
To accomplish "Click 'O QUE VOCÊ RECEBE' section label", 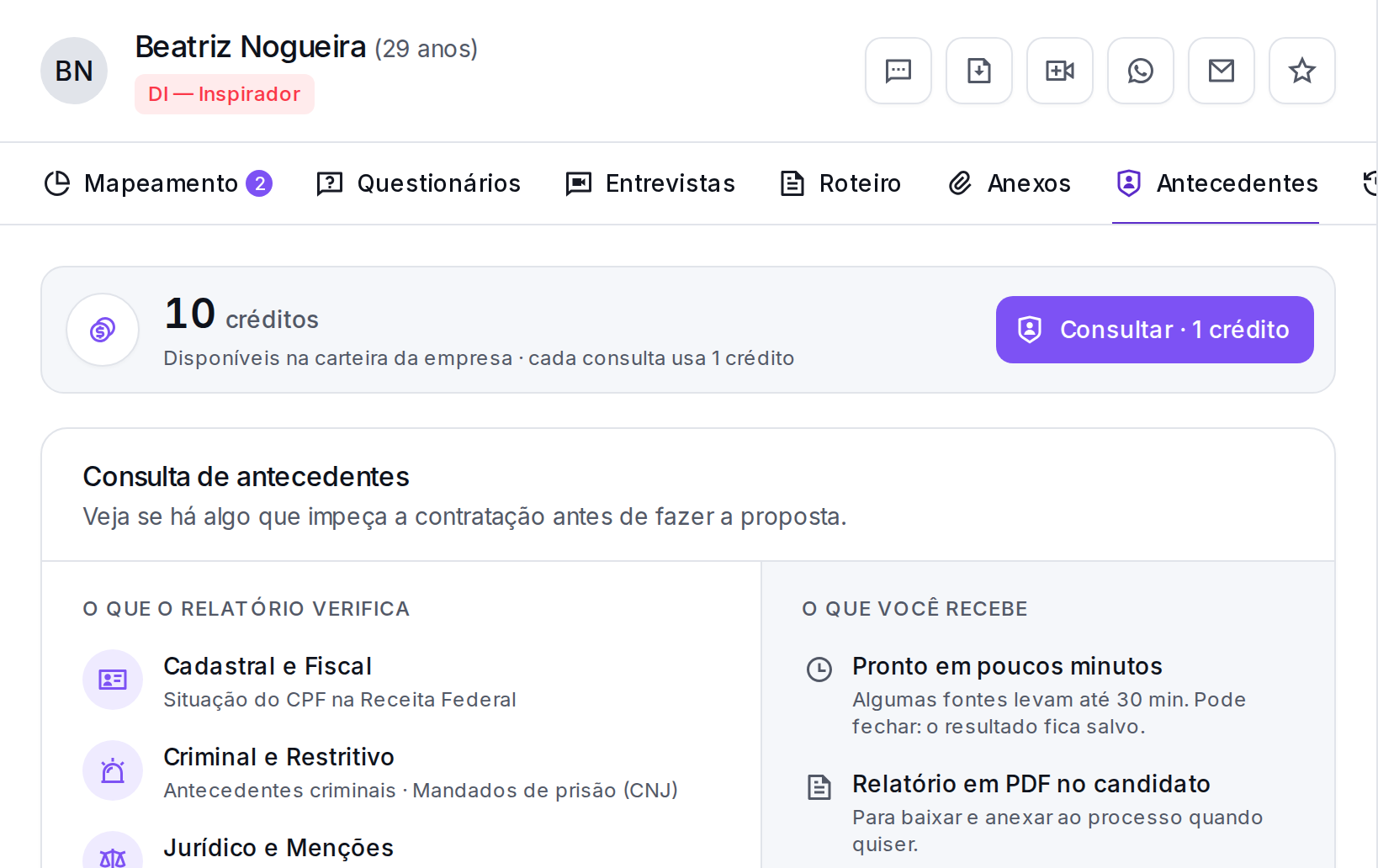I will (x=915, y=609).
